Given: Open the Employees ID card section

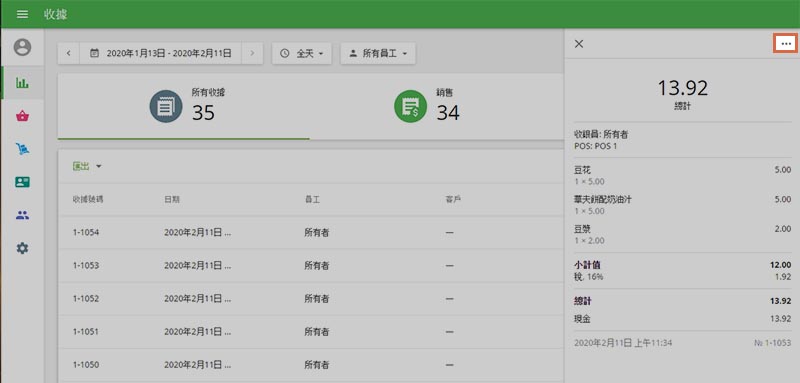Looking at the screenshot, I should 22,182.
